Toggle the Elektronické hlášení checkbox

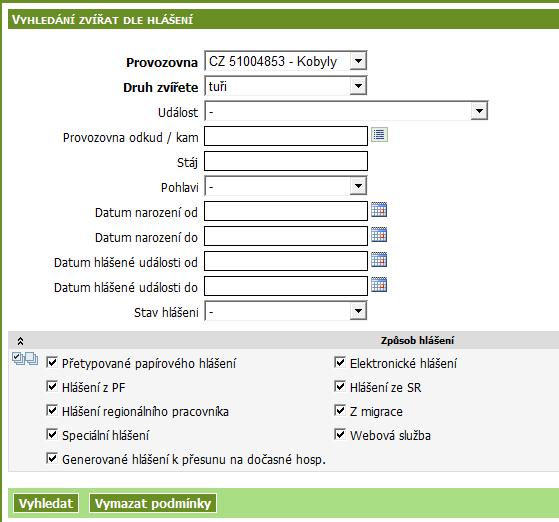tap(340, 363)
